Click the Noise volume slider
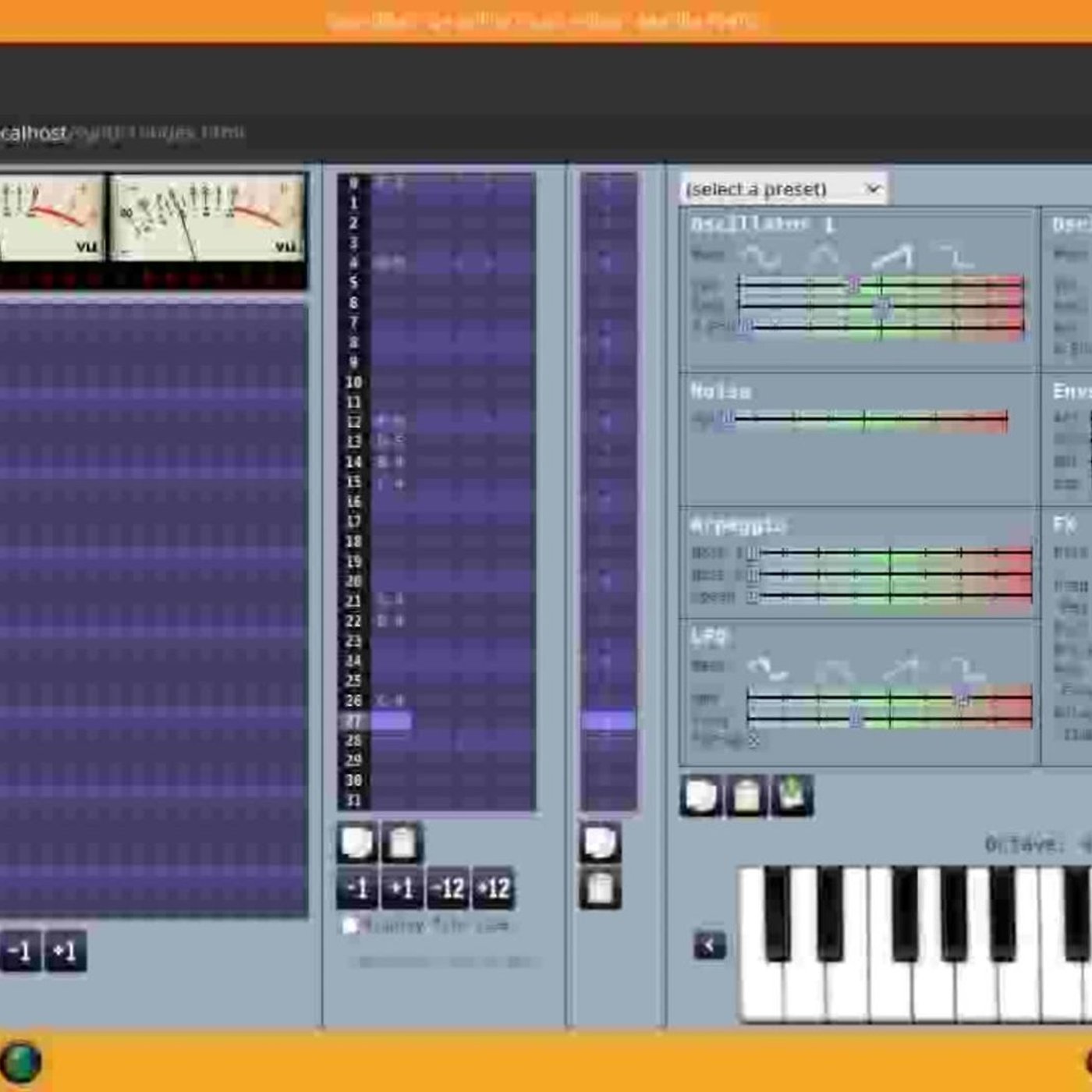Screen dimensions: 1092x1092 pos(866,421)
